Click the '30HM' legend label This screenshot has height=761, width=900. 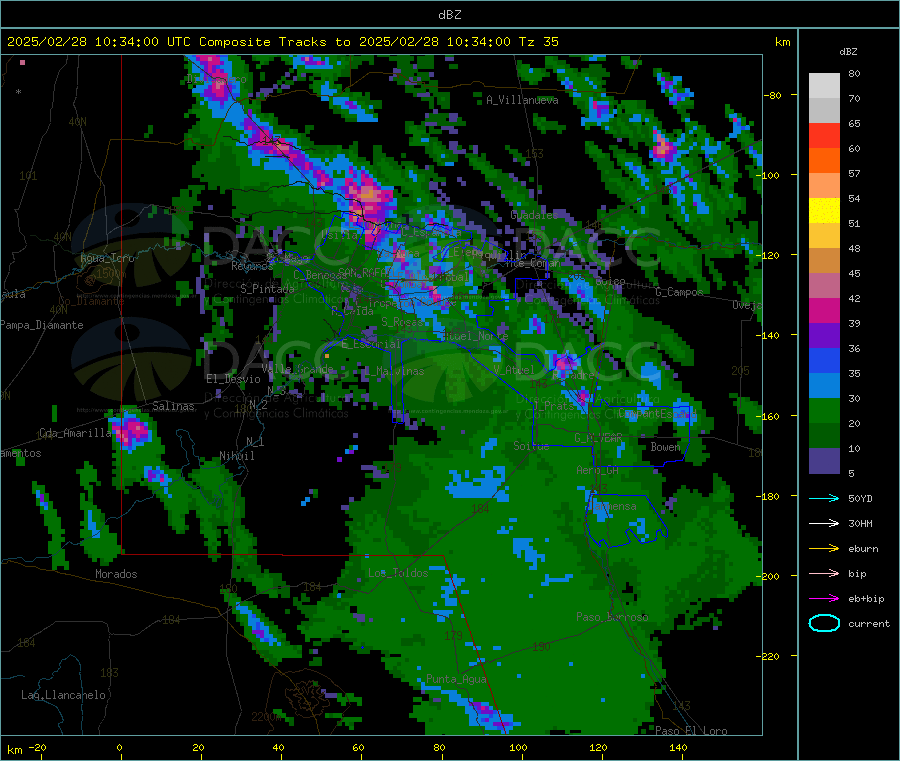(x=860, y=523)
